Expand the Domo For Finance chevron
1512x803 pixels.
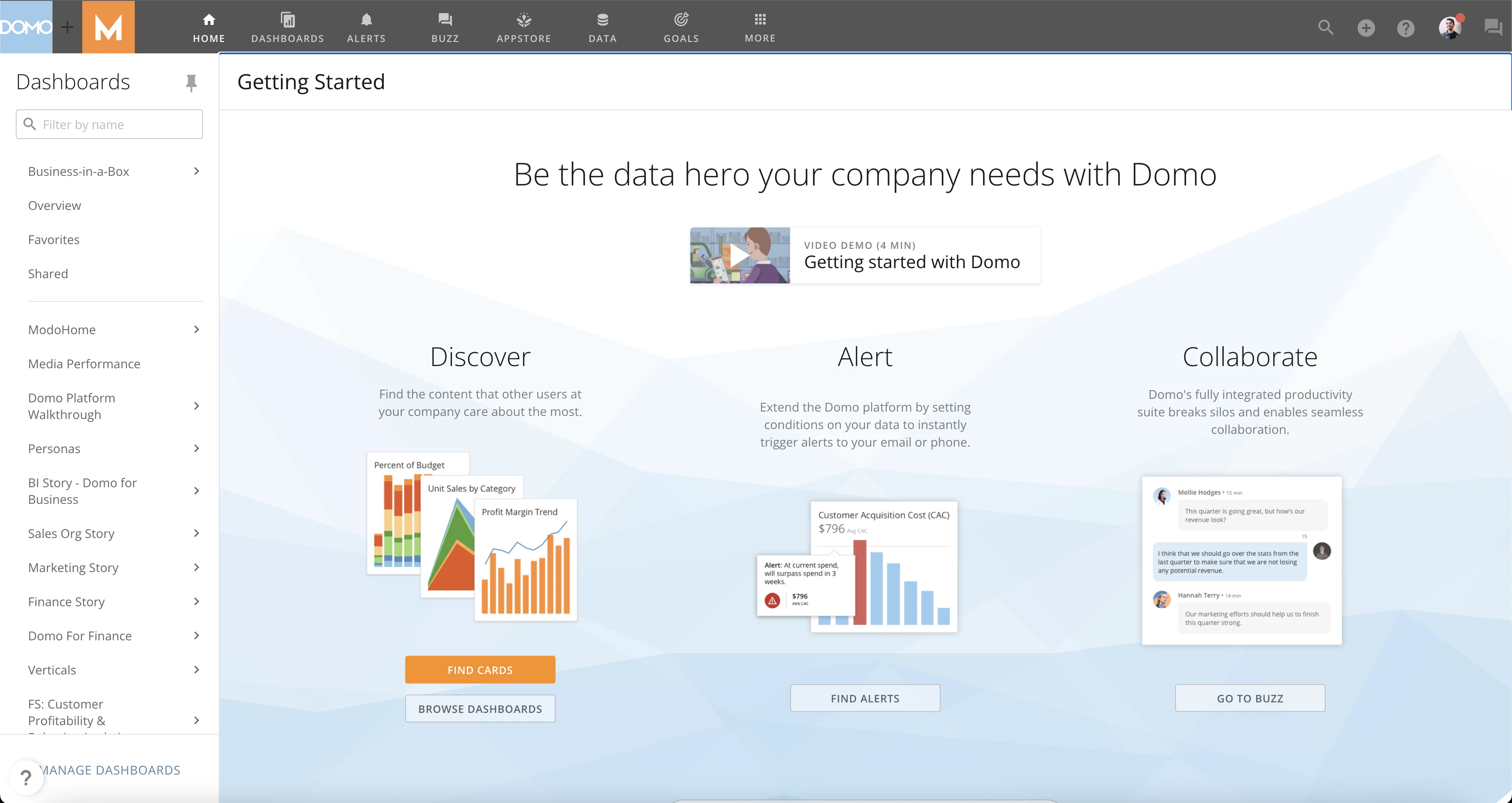click(196, 635)
